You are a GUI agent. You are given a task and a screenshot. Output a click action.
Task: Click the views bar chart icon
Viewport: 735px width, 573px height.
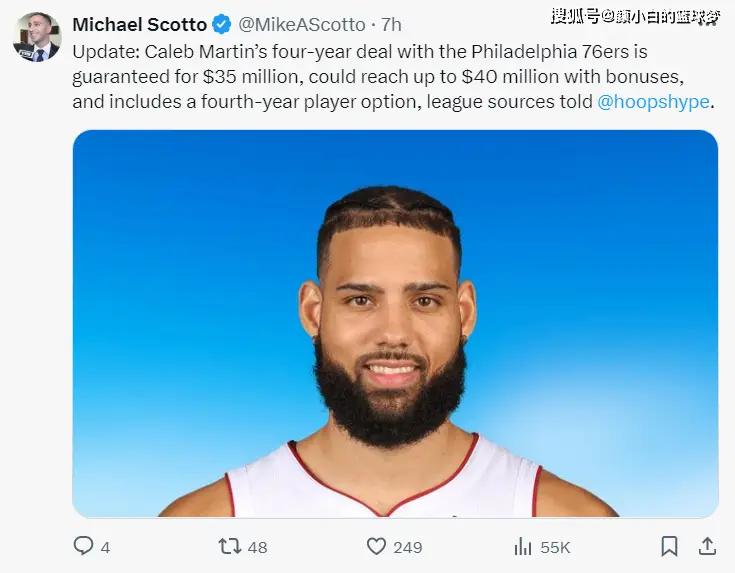click(522, 546)
